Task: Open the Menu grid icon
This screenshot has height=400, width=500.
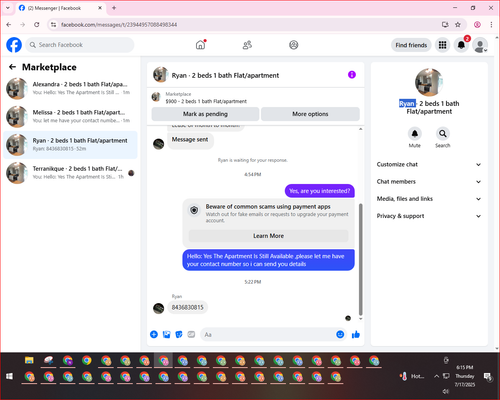Action: tap(442, 45)
